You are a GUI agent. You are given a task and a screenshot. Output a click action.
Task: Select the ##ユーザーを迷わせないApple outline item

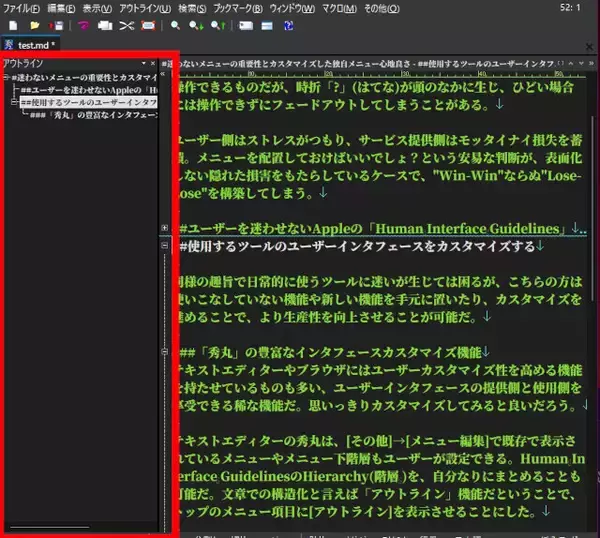coord(89,90)
